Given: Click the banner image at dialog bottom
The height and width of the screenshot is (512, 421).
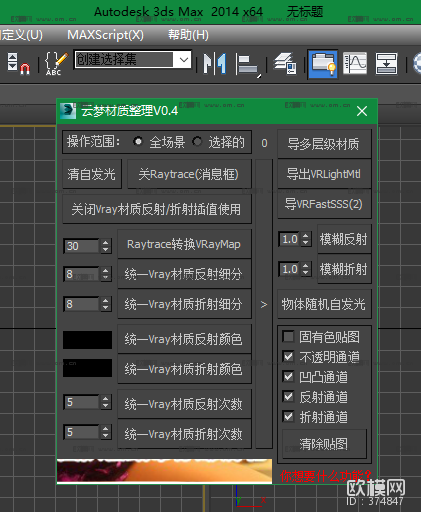Looking at the screenshot, I should pos(165,471).
